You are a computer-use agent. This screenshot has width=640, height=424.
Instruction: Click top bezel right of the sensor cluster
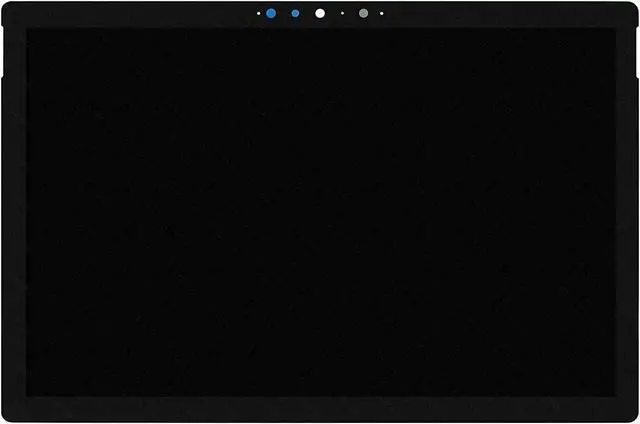[x=500, y=14]
